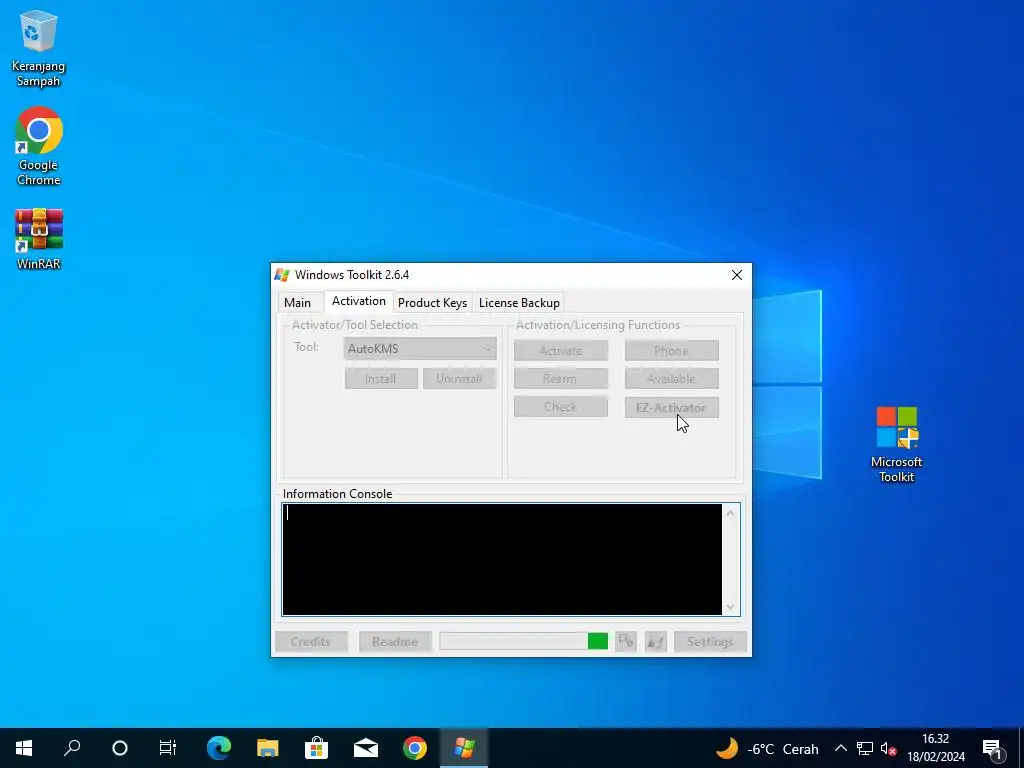This screenshot has height=768, width=1024.
Task: Open File Explorer from taskbar
Action: coord(267,748)
